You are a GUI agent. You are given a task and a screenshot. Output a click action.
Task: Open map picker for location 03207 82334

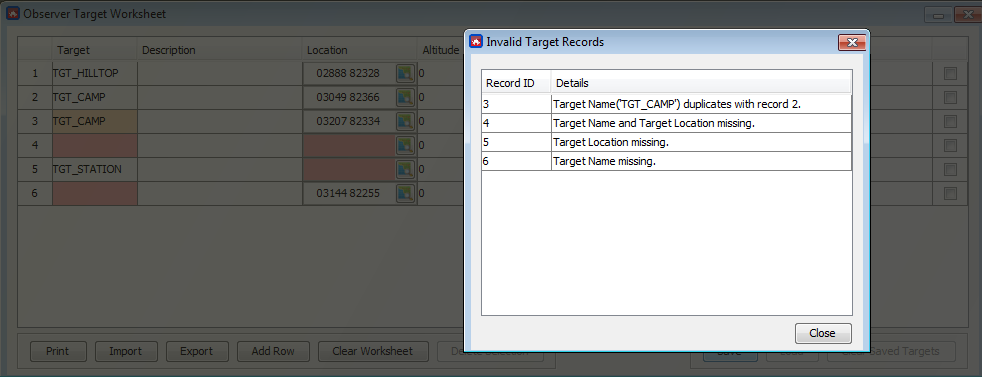click(x=405, y=121)
